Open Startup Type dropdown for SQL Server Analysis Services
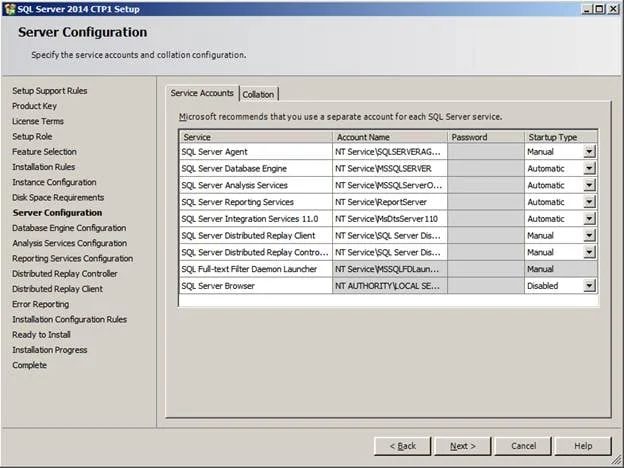Screen dimensions: 624x468 589,185
